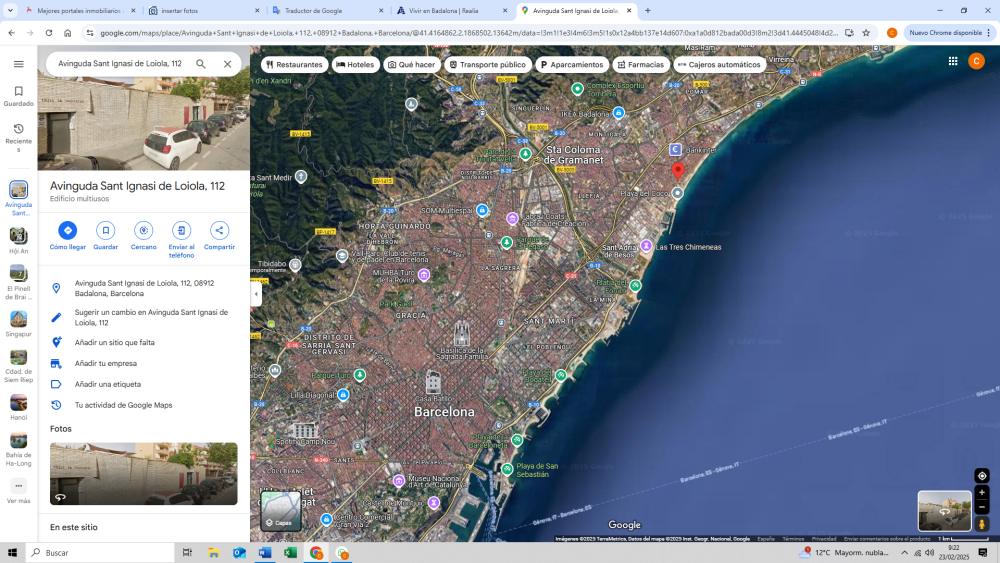The height and width of the screenshot is (563, 1000).
Task: Open Bahía de Ha-Long recent place
Action: 18,450
